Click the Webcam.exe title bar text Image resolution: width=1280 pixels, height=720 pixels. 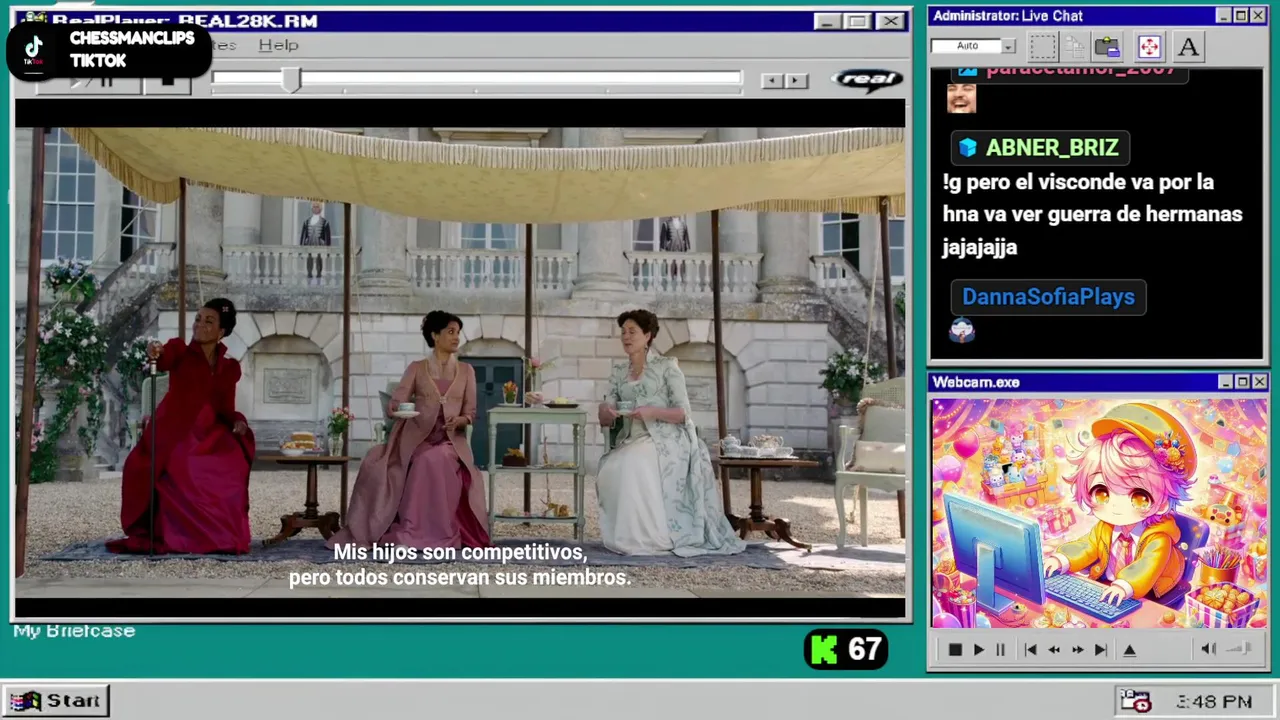click(976, 382)
